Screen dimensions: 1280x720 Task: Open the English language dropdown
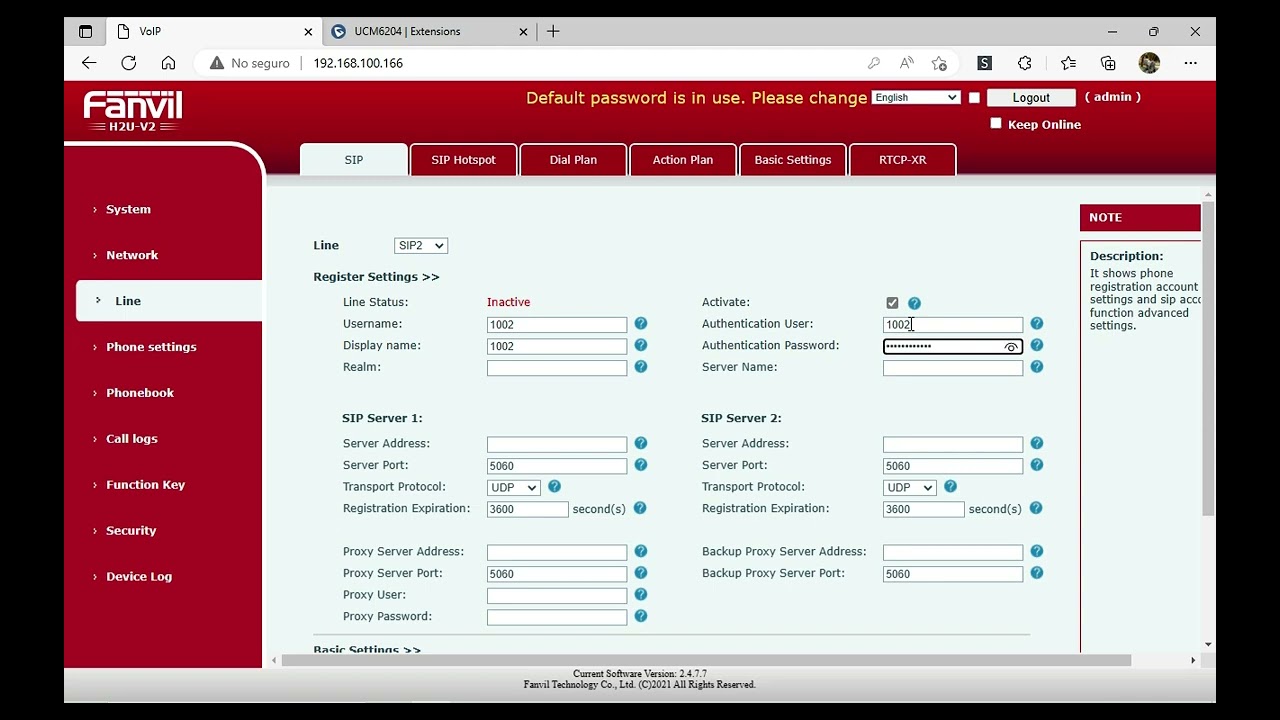tap(916, 97)
